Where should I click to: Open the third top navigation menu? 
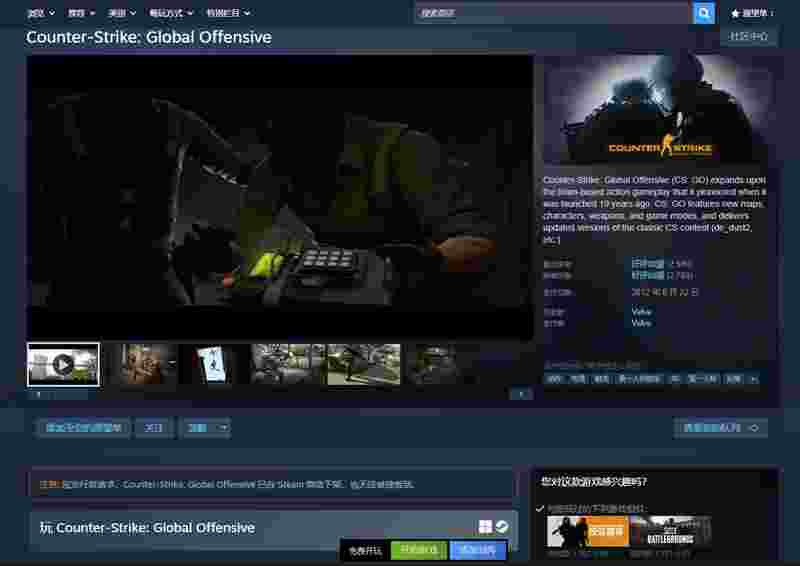point(121,13)
